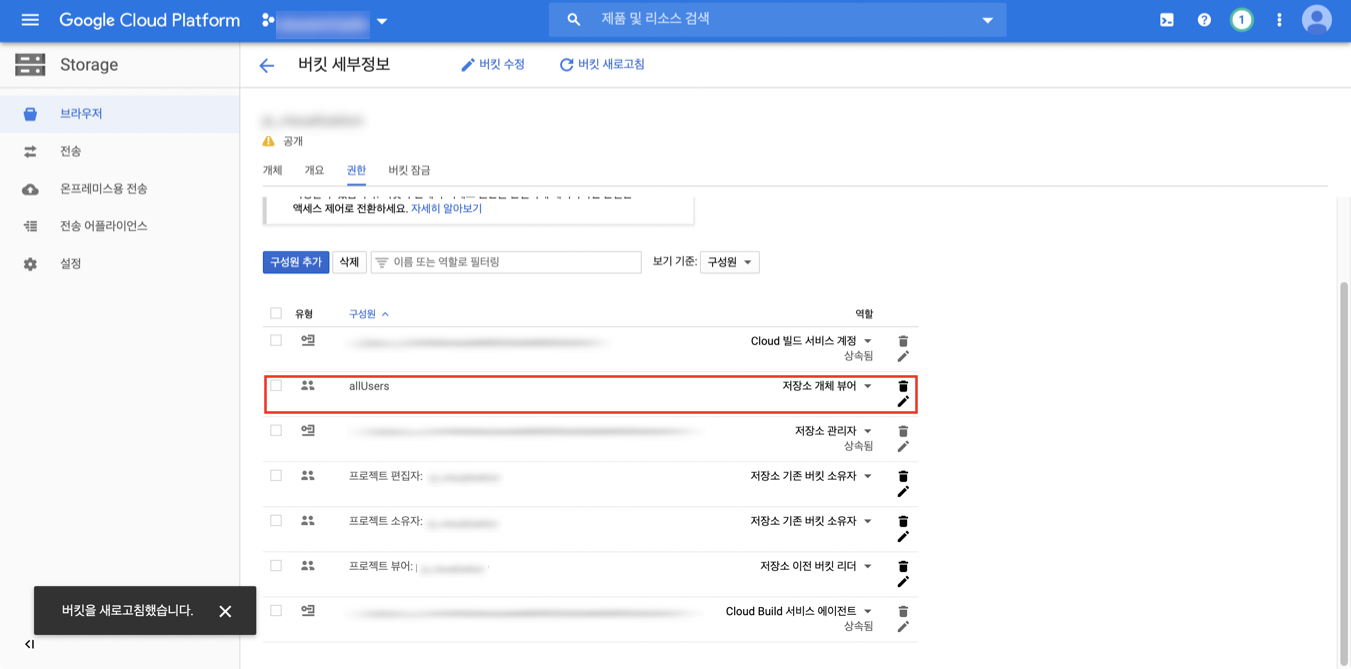Sort by the 구성원 column header
This screenshot has width=1351, height=669.
(368, 314)
